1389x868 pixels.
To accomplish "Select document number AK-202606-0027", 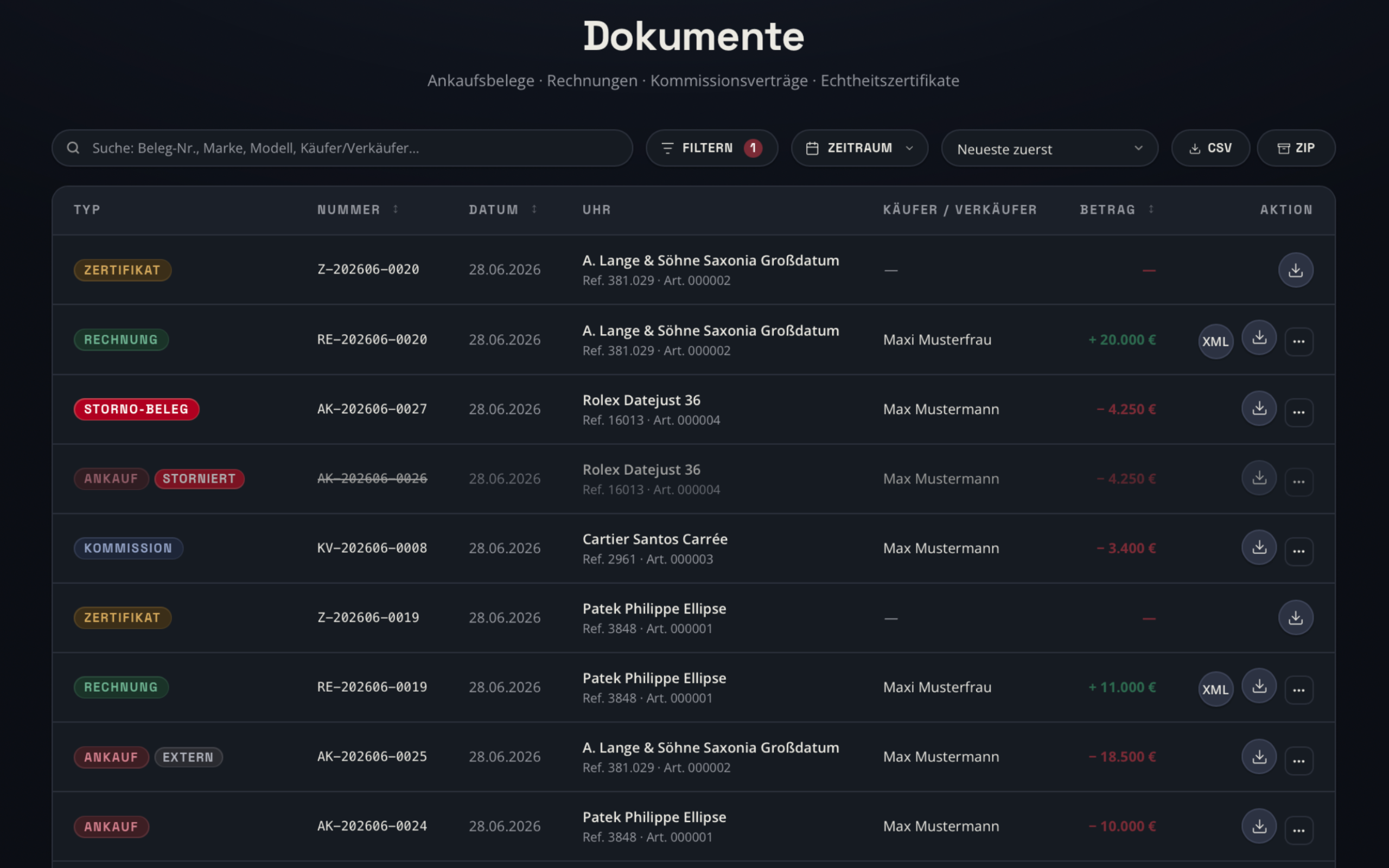I will [372, 409].
